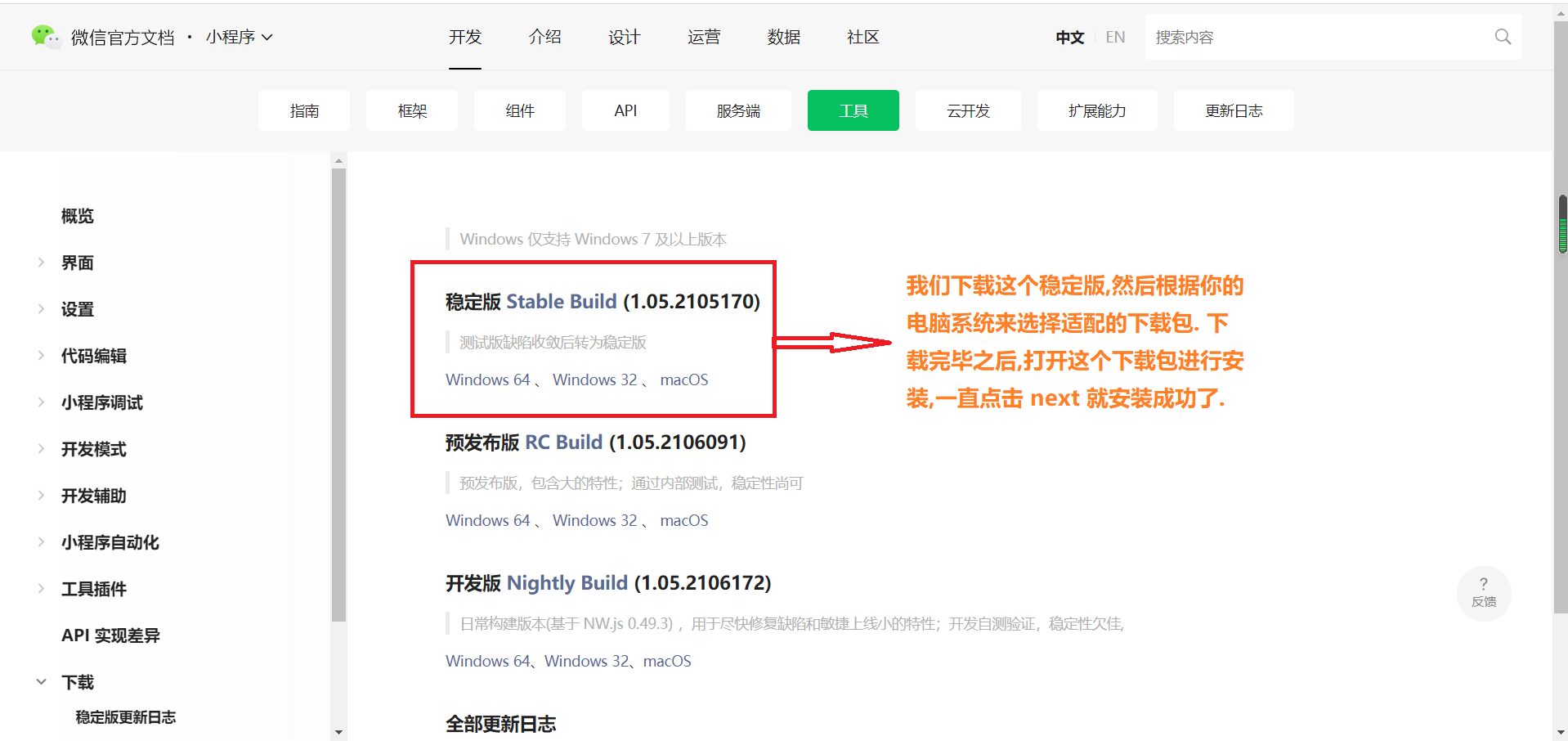This screenshot has height=741, width=1568.
Task: Download RC Build Windows 32
Action: click(x=595, y=520)
